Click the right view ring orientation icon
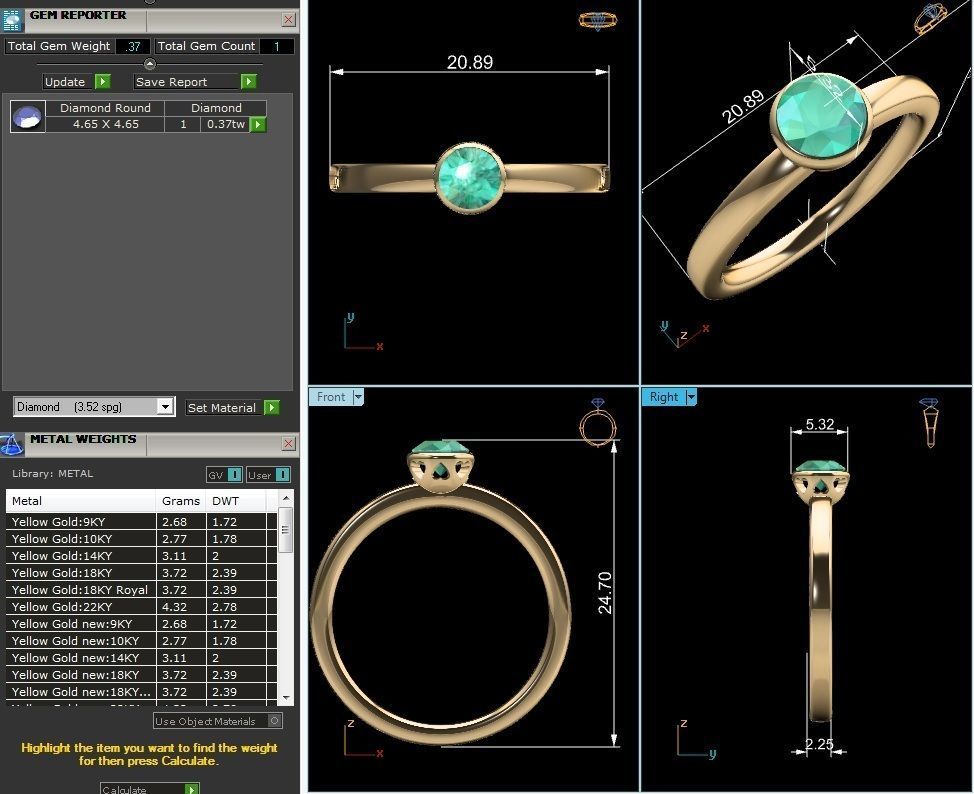974x794 pixels. [x=930, y=422]
